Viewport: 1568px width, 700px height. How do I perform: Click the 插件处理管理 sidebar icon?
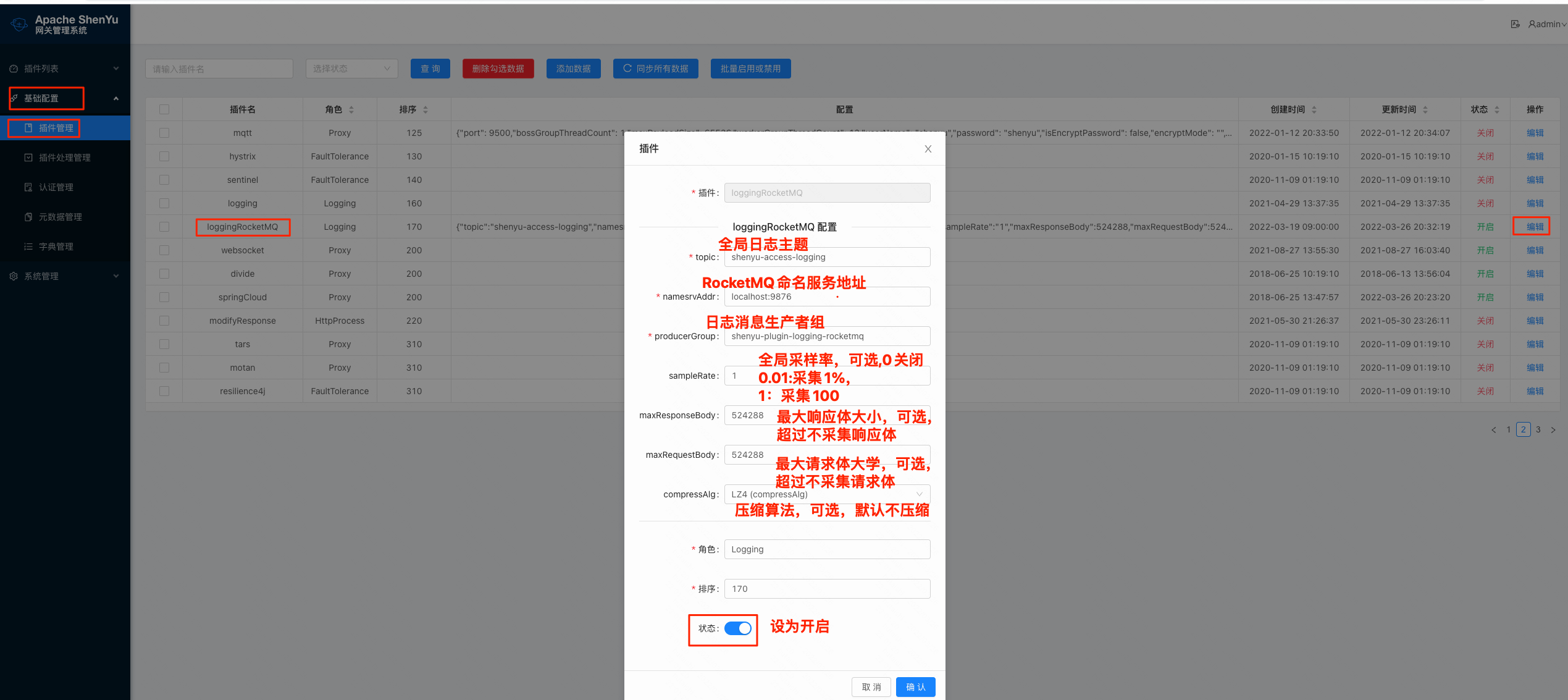pos(28,158)
